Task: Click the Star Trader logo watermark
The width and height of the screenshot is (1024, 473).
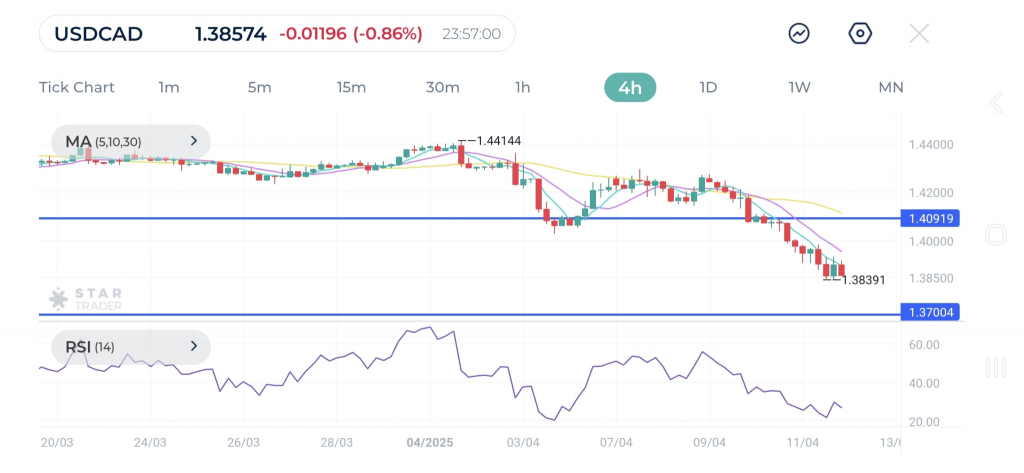Action: (86, 298)
